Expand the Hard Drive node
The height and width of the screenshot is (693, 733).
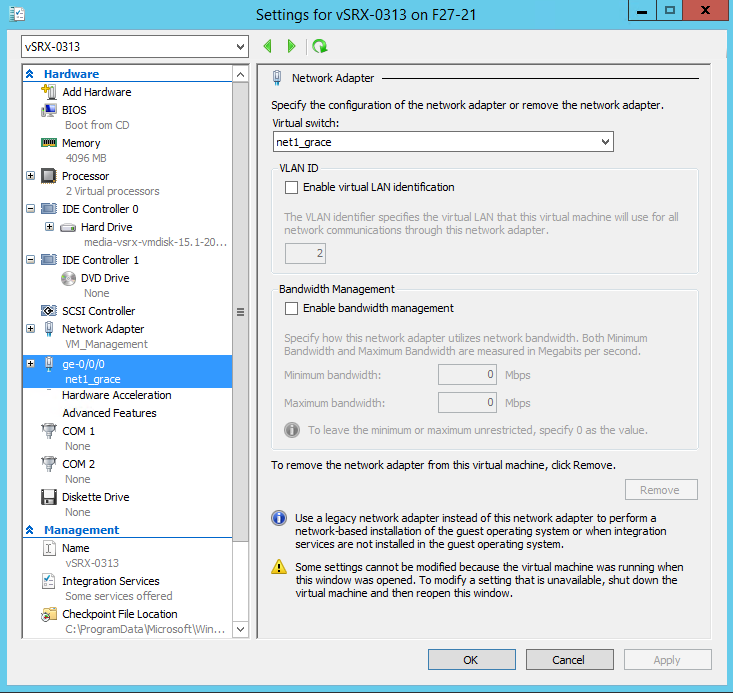click(x=49, y=227)
